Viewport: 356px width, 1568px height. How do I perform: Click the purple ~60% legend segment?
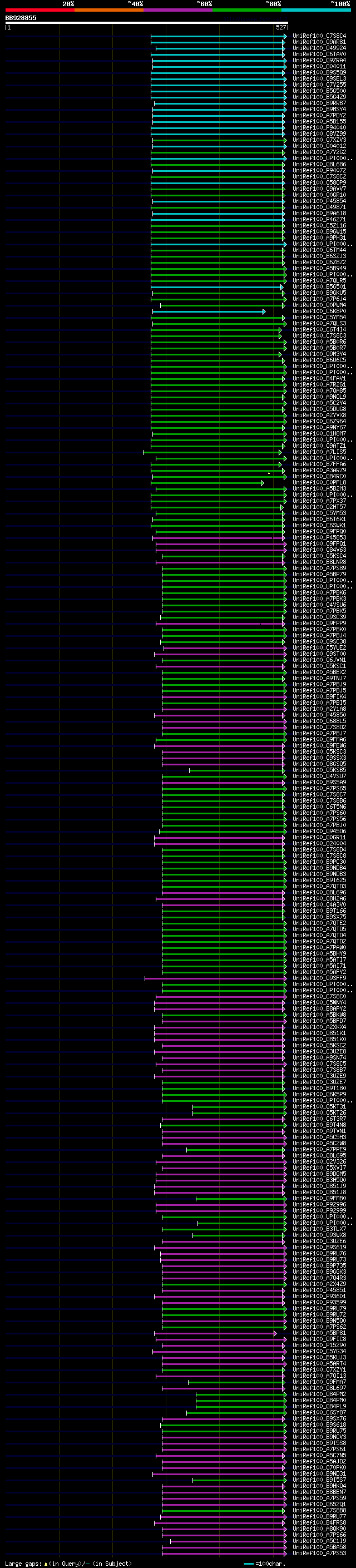(179, 10)
